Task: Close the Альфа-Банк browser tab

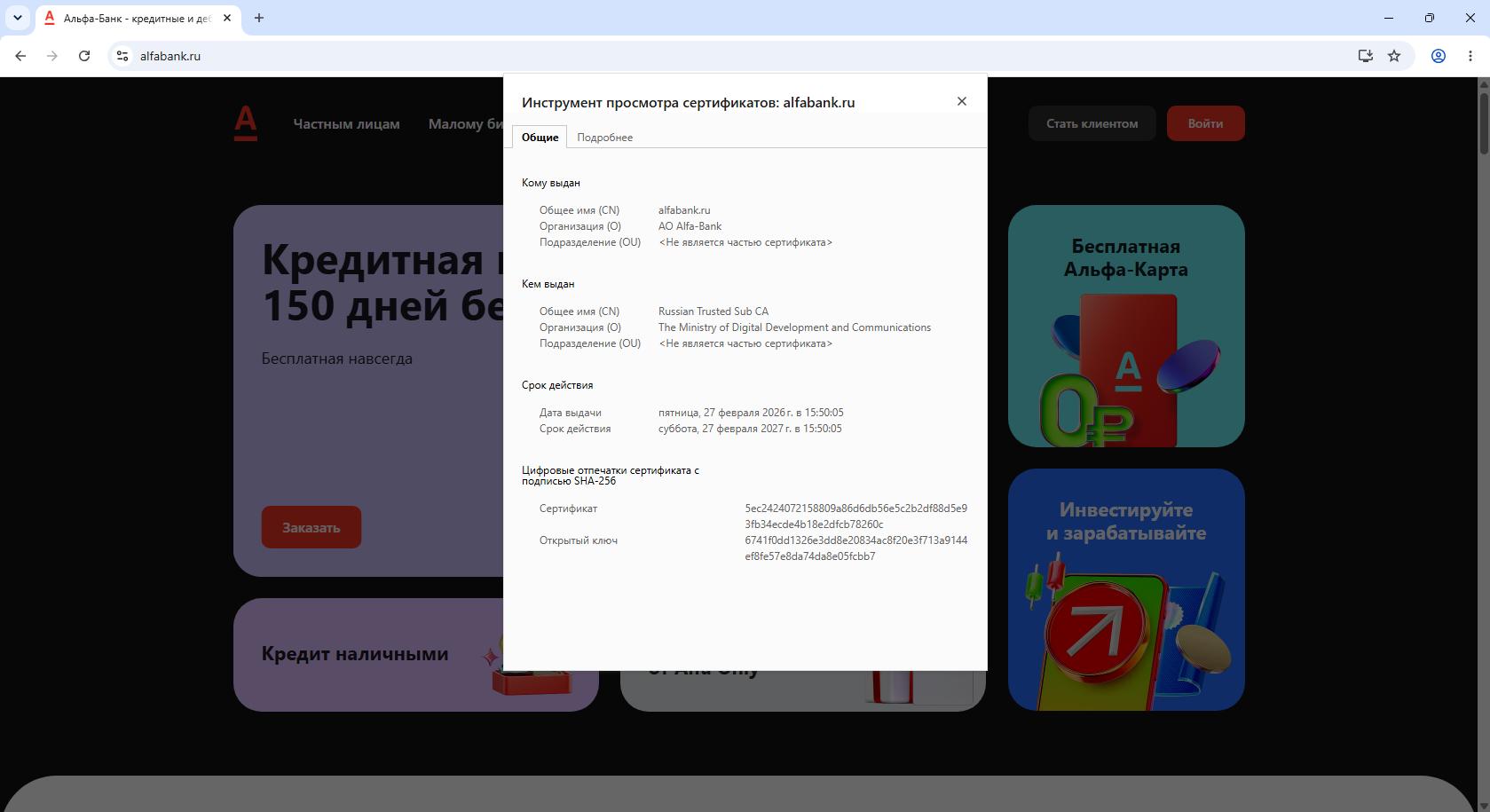Action: 227,18
